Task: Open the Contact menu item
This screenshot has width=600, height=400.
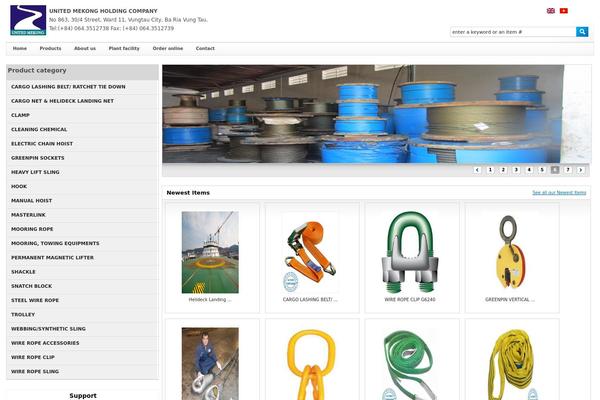Action: [x=205, y=49]
